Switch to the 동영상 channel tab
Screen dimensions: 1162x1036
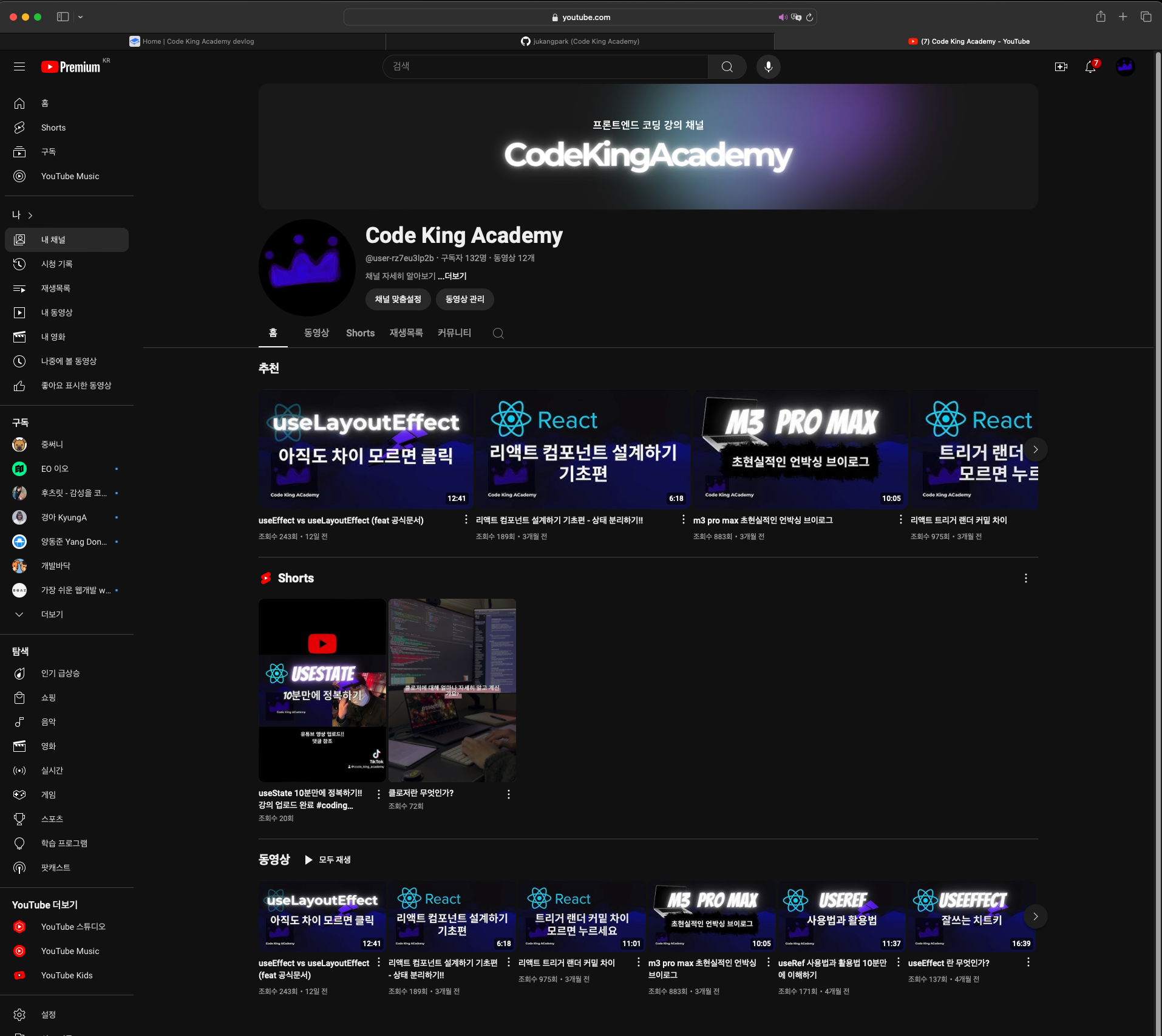(x=316, y=333)
